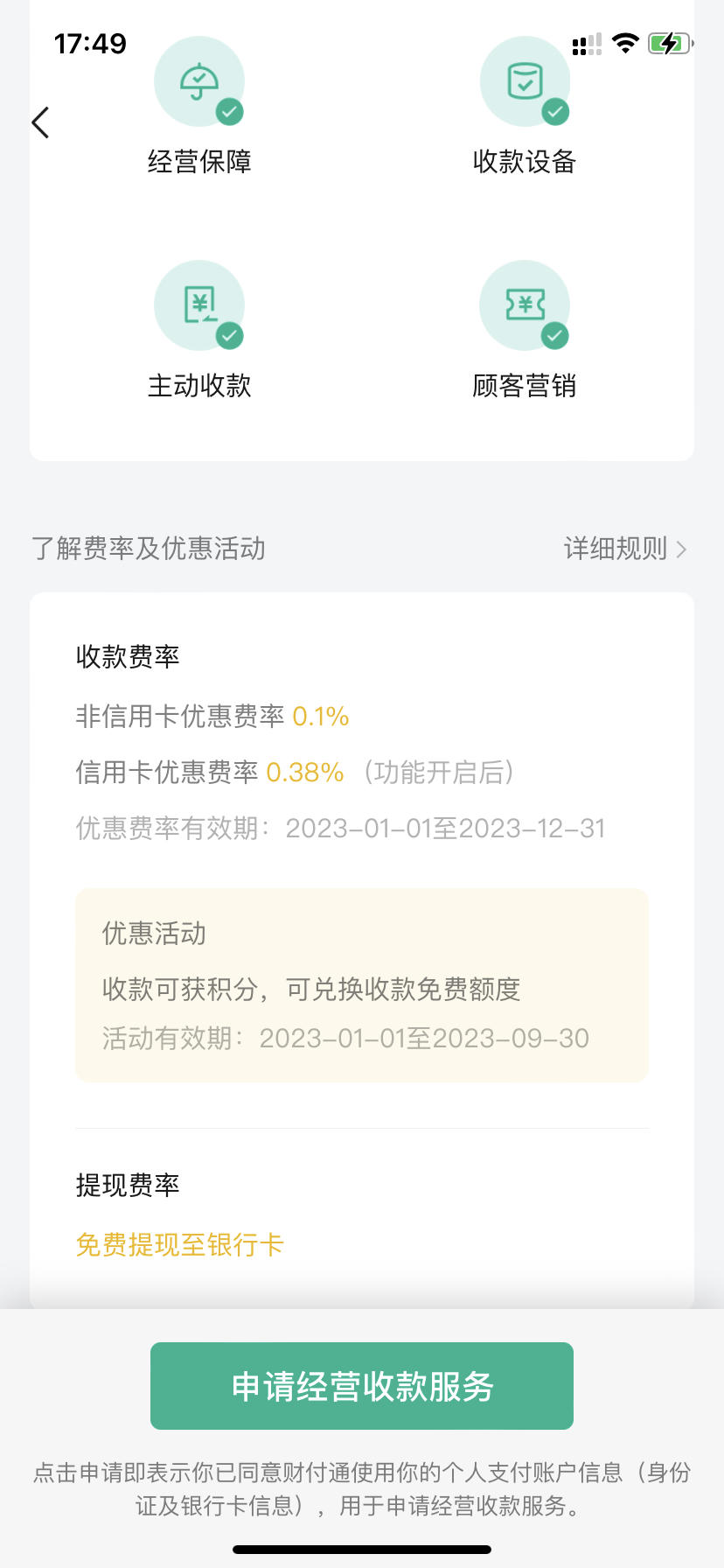The height and width of the screenshot is (1568, 724).
Task: Tap the 免费提现至银行卡 link
Action: pyautogui.click(x=180, y=1244)
